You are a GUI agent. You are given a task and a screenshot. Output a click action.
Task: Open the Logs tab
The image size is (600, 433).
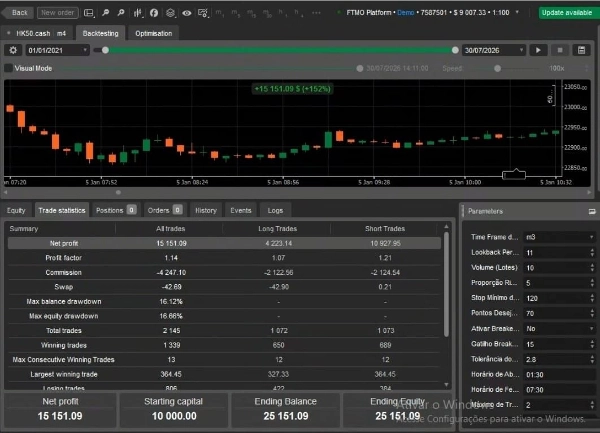(x=275, y=210)
